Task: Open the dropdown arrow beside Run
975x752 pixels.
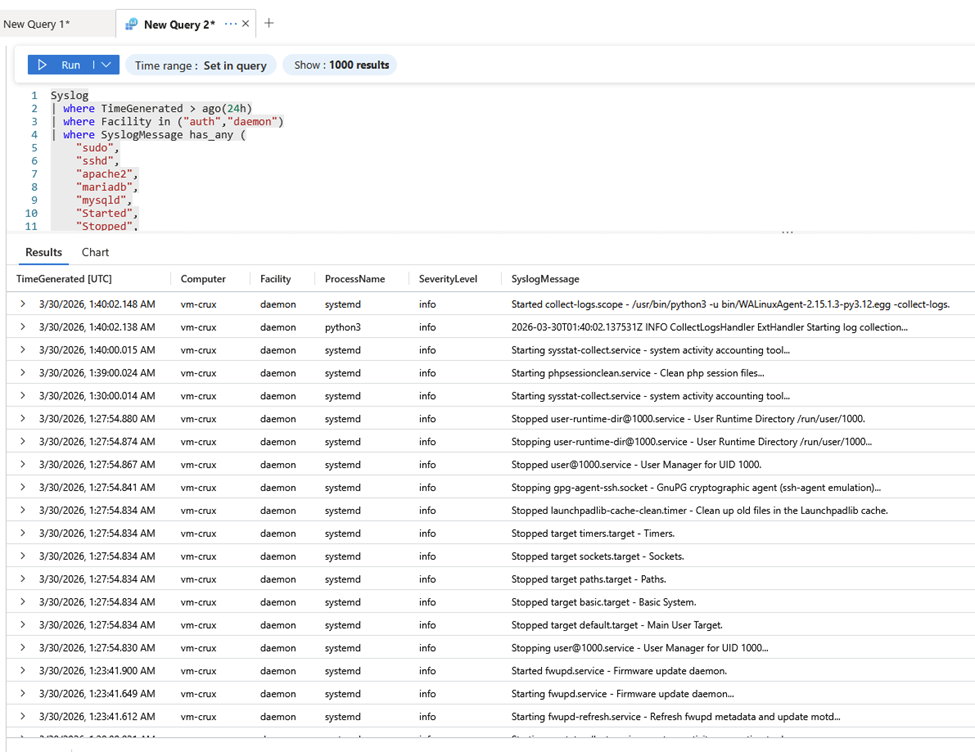Action: [108, 65]
